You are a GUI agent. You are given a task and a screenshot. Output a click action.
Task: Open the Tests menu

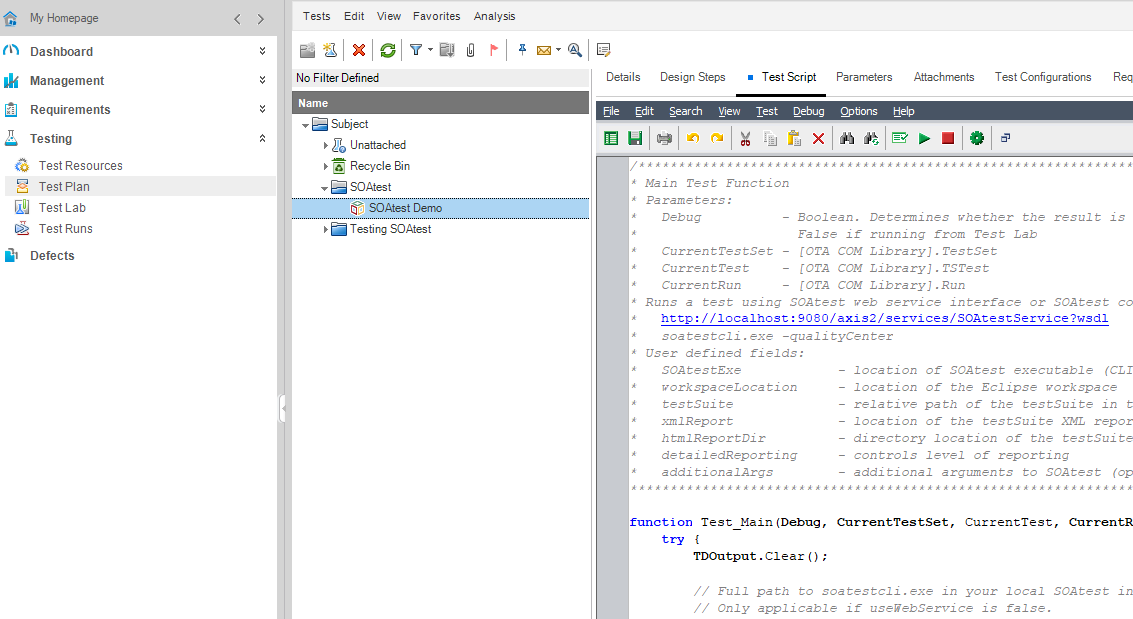click(316, 16)
